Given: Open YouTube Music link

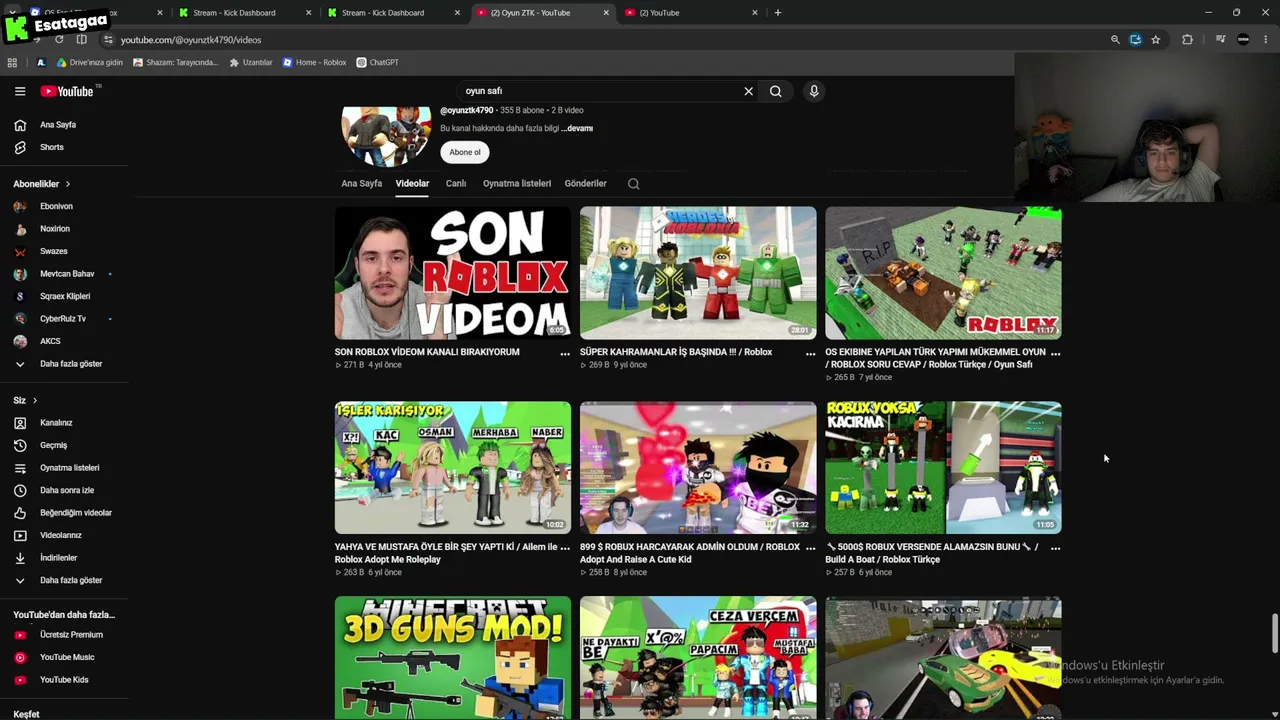Looking at the screenshot, I should pyautogui.click(x=66, y=657).
